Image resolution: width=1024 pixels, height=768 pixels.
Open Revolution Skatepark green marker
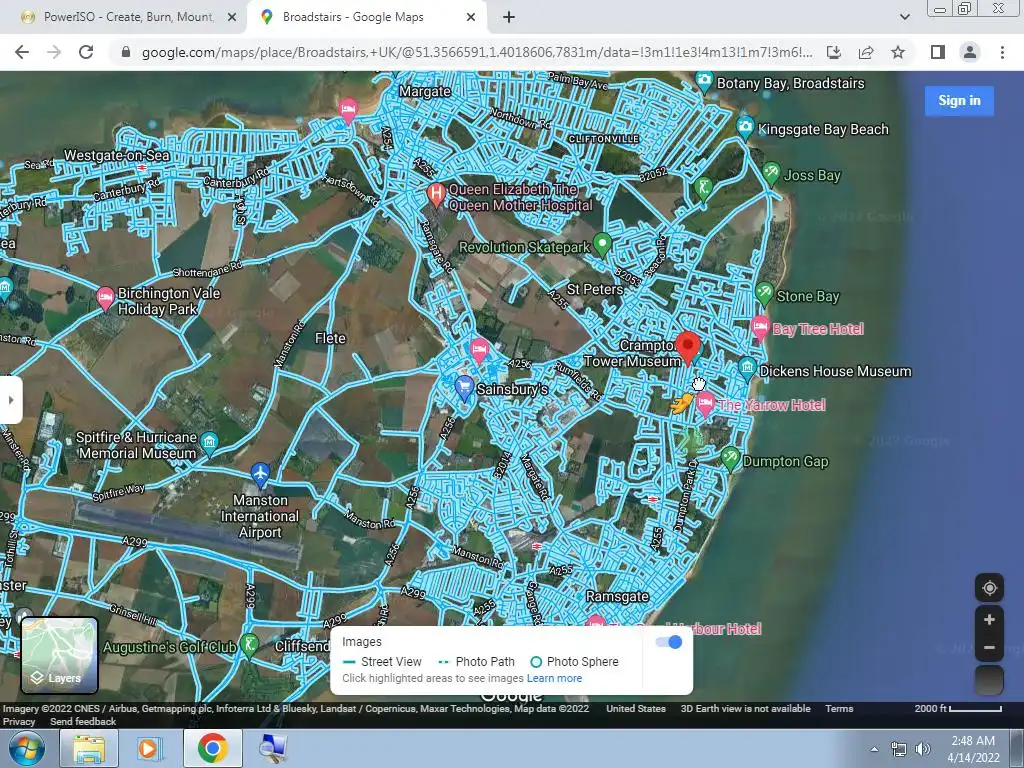tap(602, 244)
